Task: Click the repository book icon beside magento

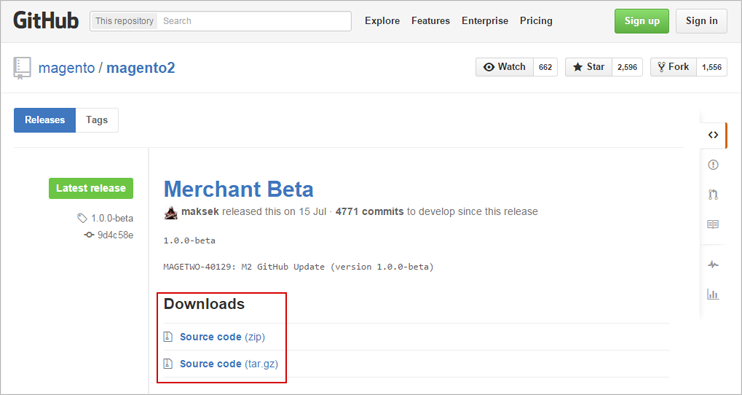Action: point(22,68)
